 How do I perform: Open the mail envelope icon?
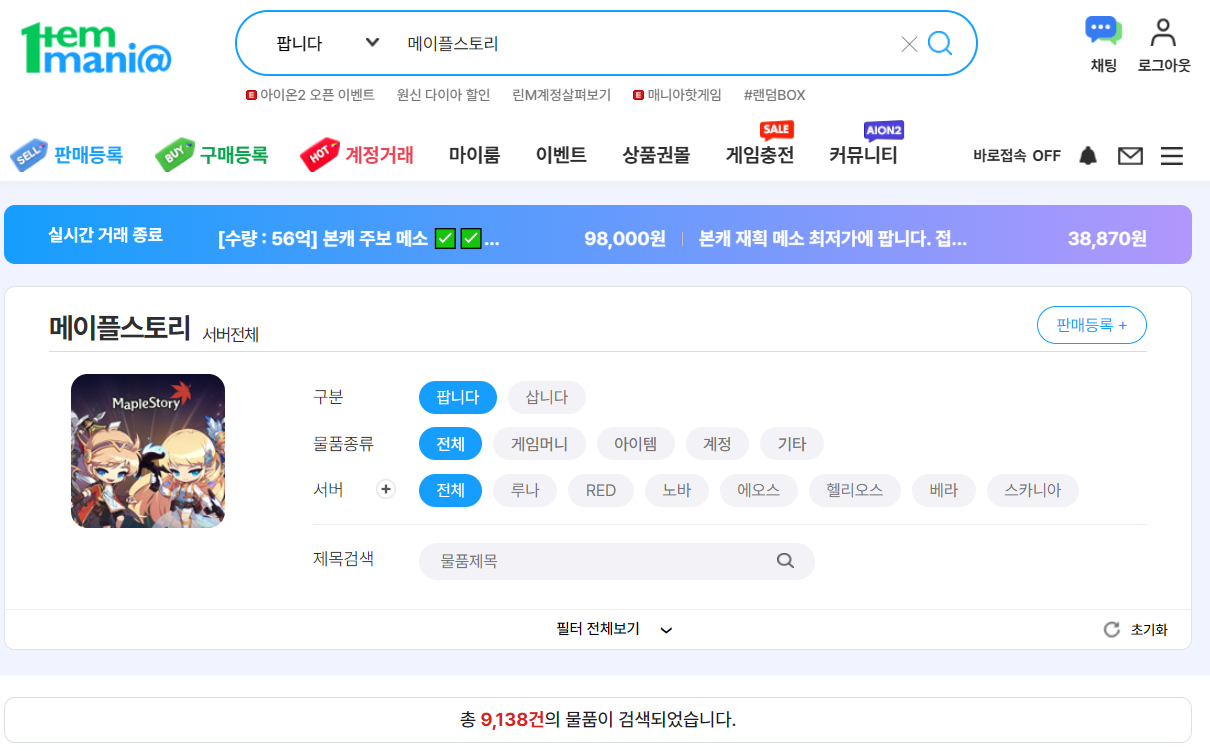click(1130, 156)
